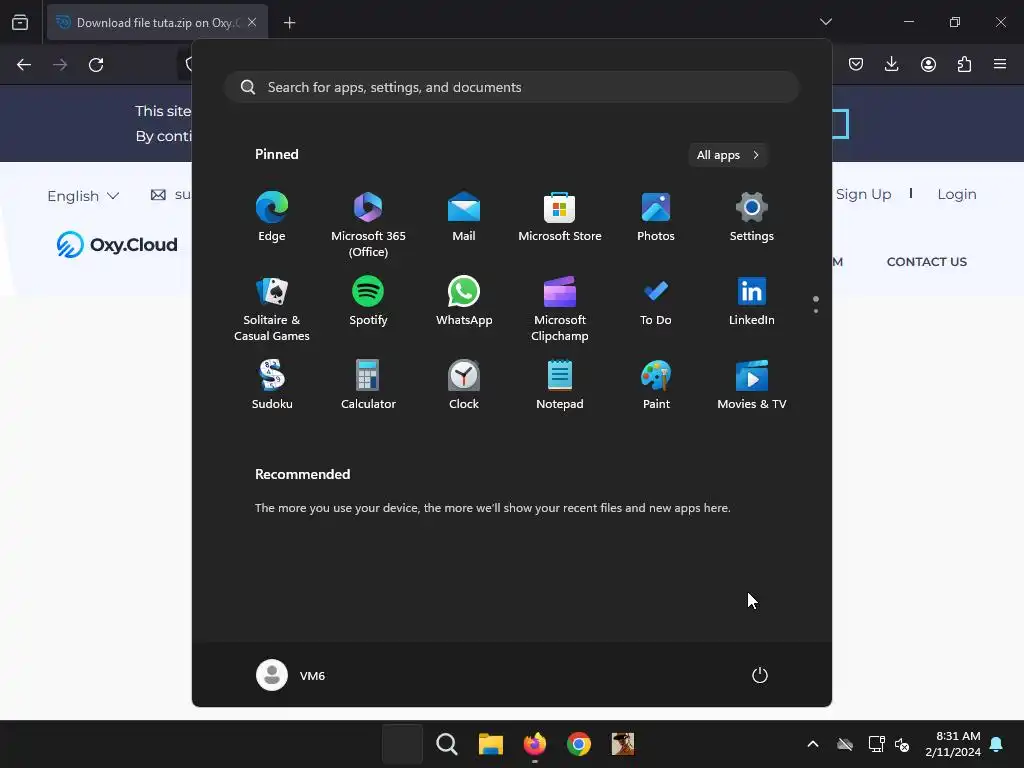The image size is (1024, 768).
Task: Open the To Do app
Action: (x=656, y=300)
